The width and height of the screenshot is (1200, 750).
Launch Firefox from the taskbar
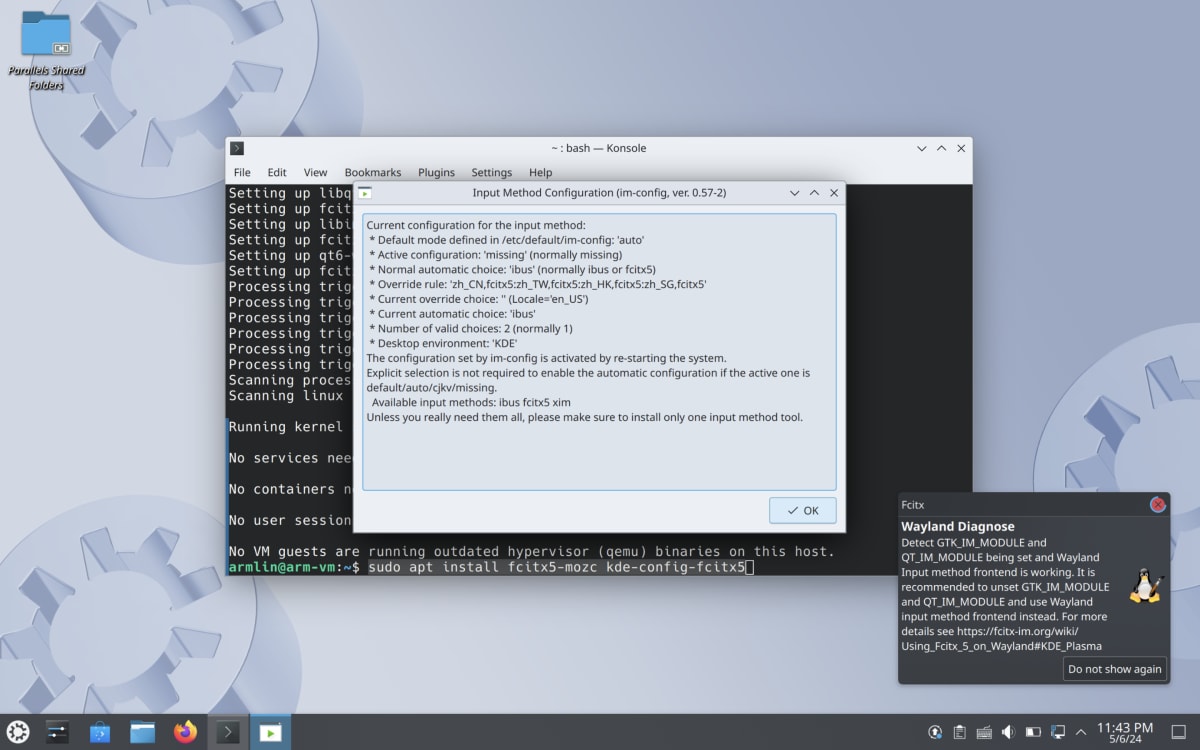(186, 732)
